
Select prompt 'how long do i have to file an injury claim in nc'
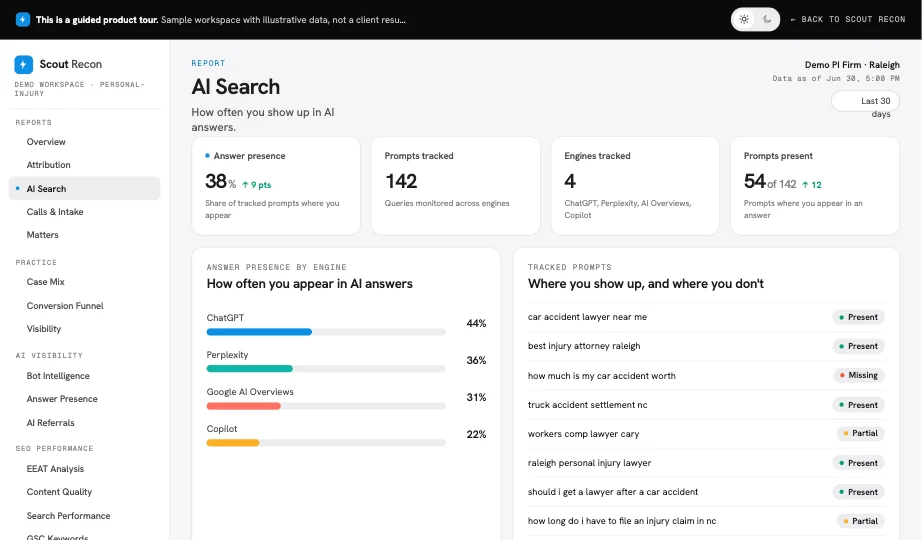point(622,521)
